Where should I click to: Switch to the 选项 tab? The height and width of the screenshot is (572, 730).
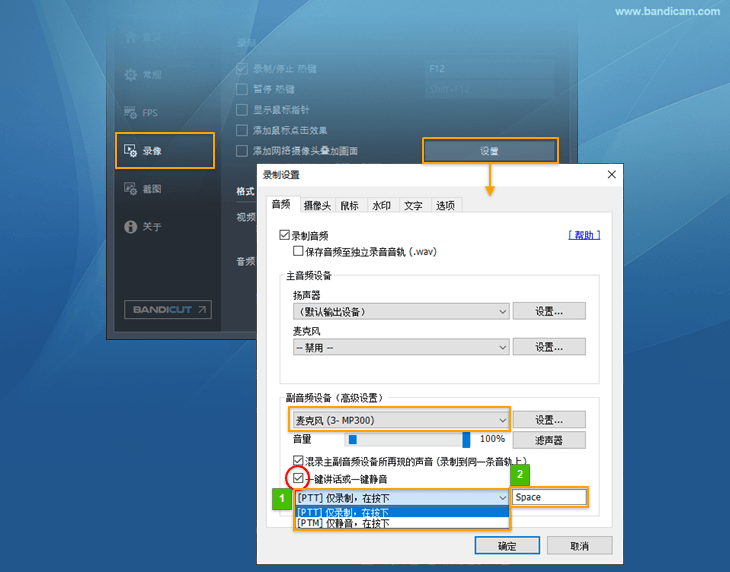446,205
